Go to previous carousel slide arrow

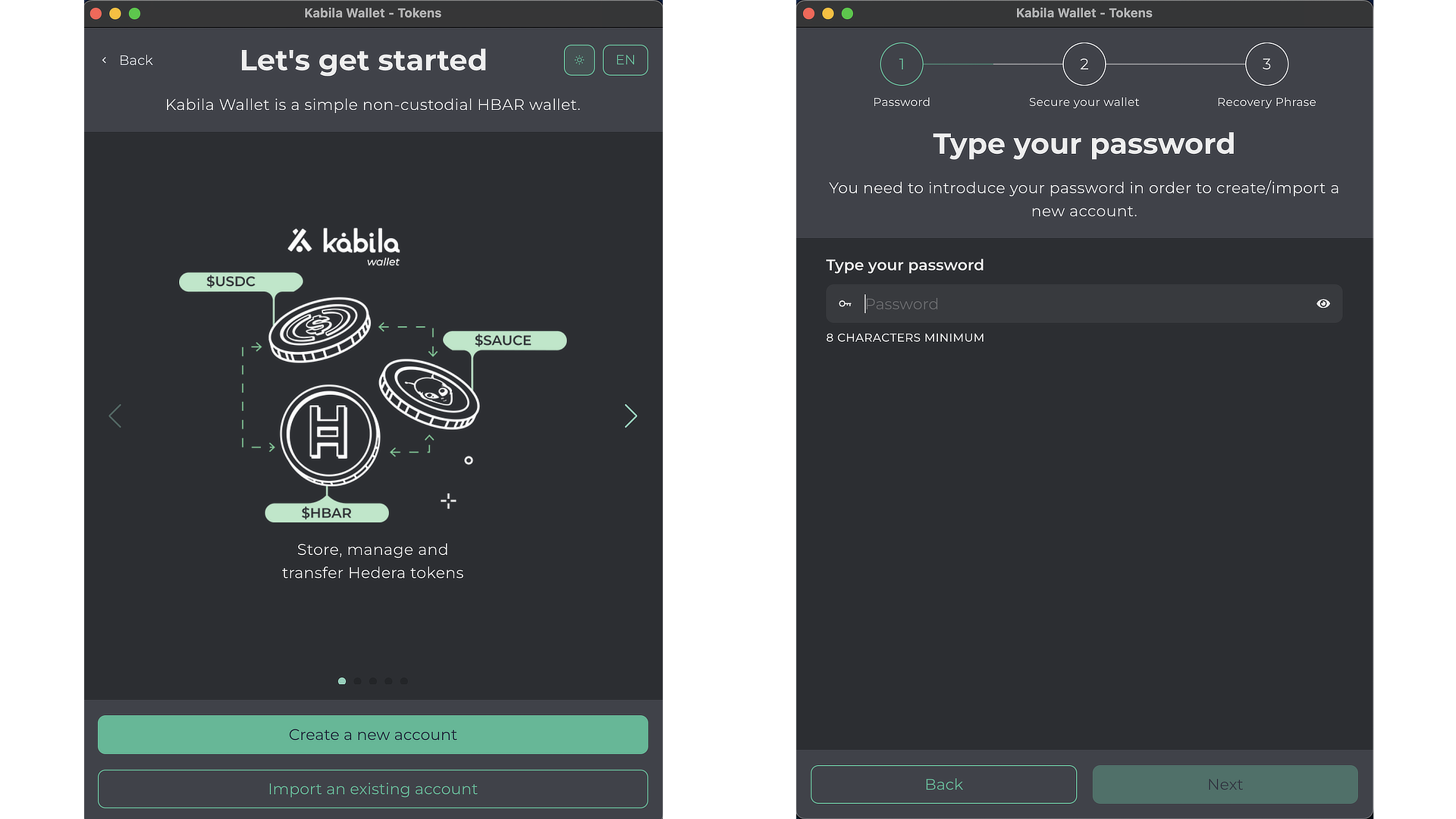point(115,416)
